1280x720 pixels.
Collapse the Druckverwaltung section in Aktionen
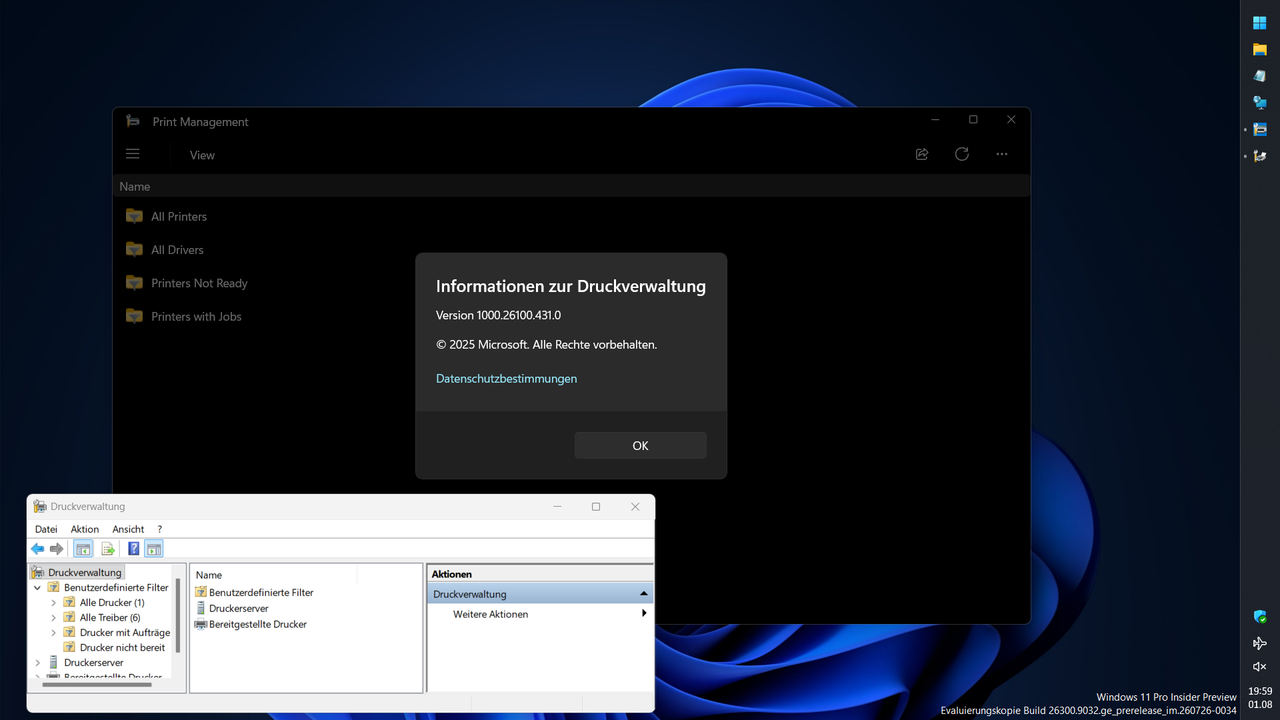644,594
